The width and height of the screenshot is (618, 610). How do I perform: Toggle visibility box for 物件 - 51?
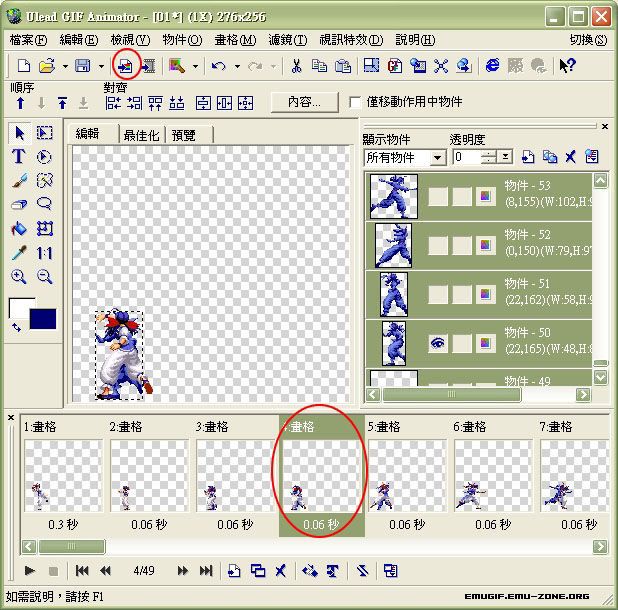point(437,294)
